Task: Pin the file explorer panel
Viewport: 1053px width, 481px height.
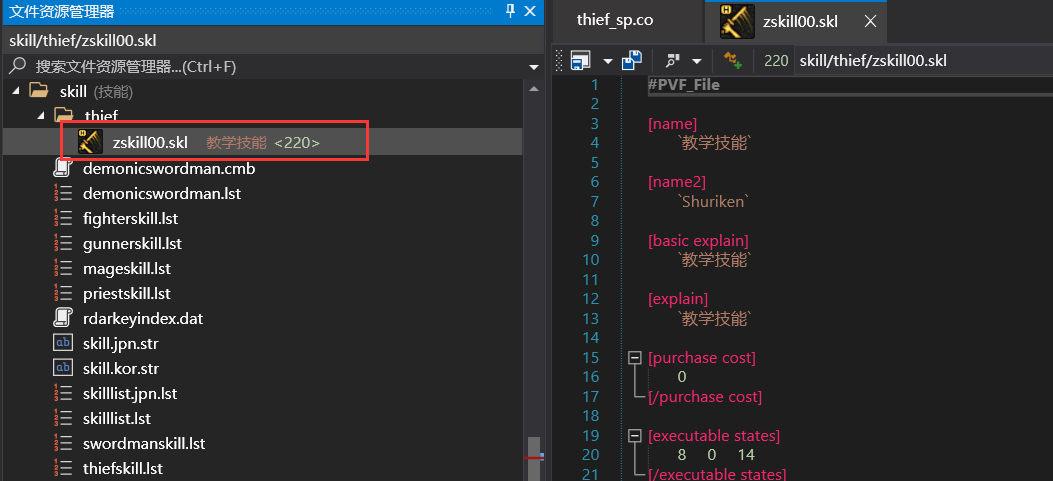Action: point(510,11)
